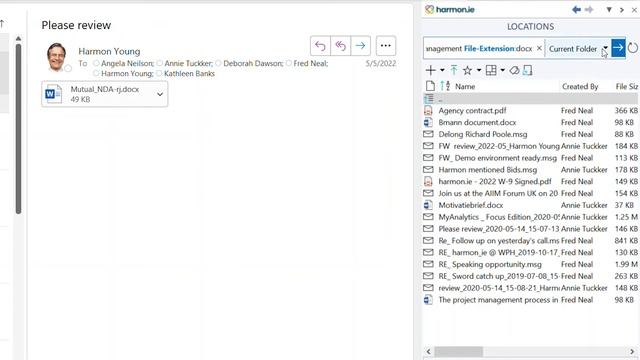Click the upload arrow icon
Viewport: 640px width, 360px height.
[x=454, y=70]
